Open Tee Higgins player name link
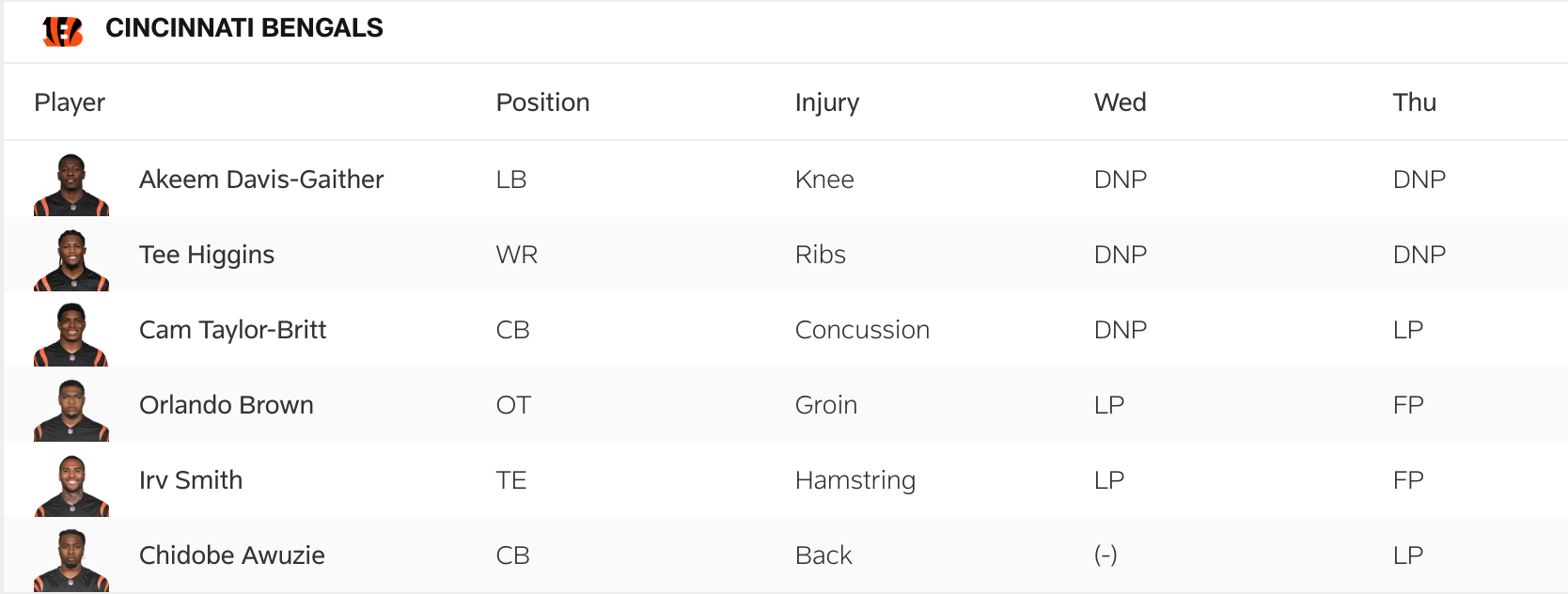The height and width of the screenshot is (594, 1568). (207, 255)
